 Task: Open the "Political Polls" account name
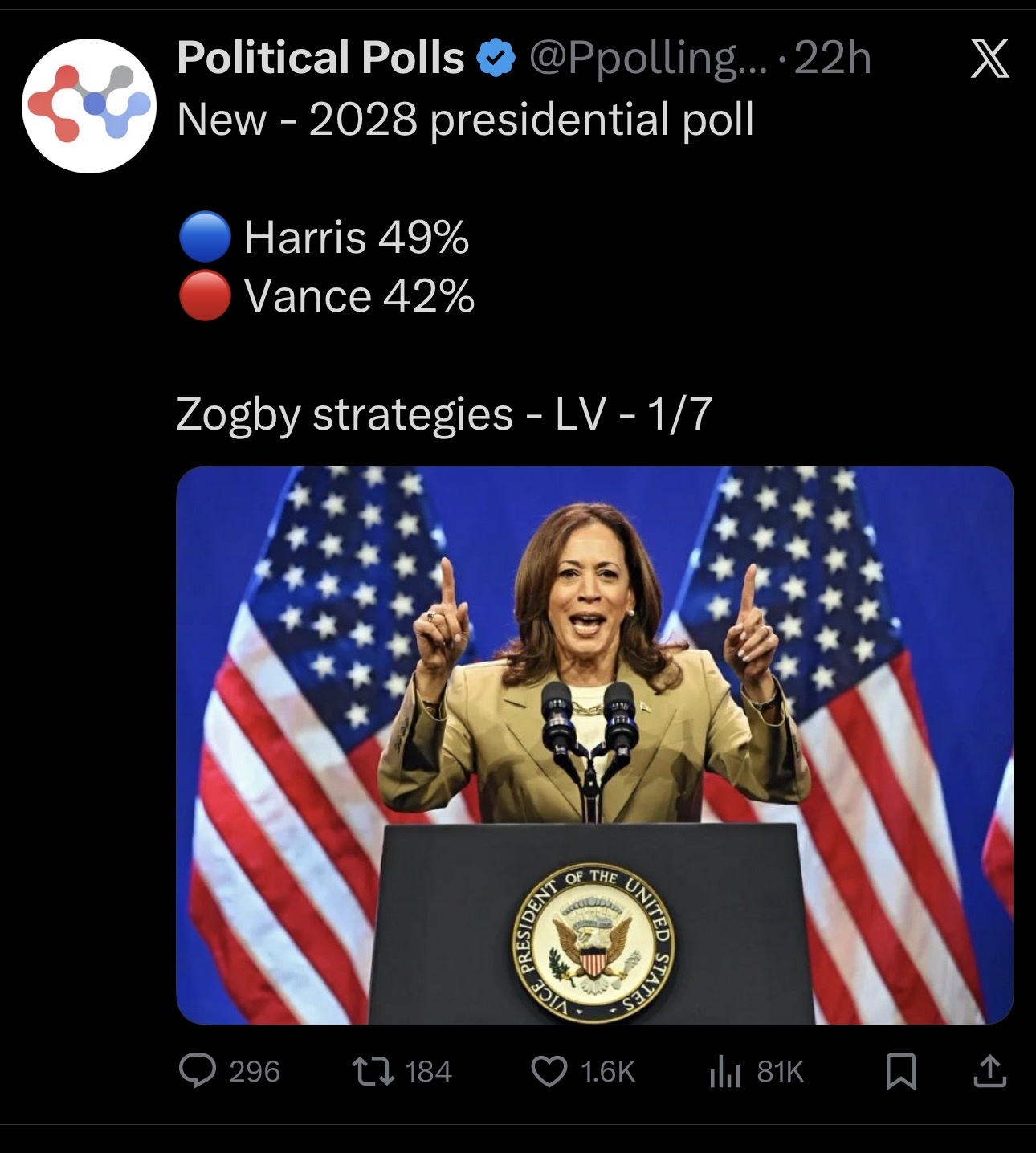pos(320,59)
